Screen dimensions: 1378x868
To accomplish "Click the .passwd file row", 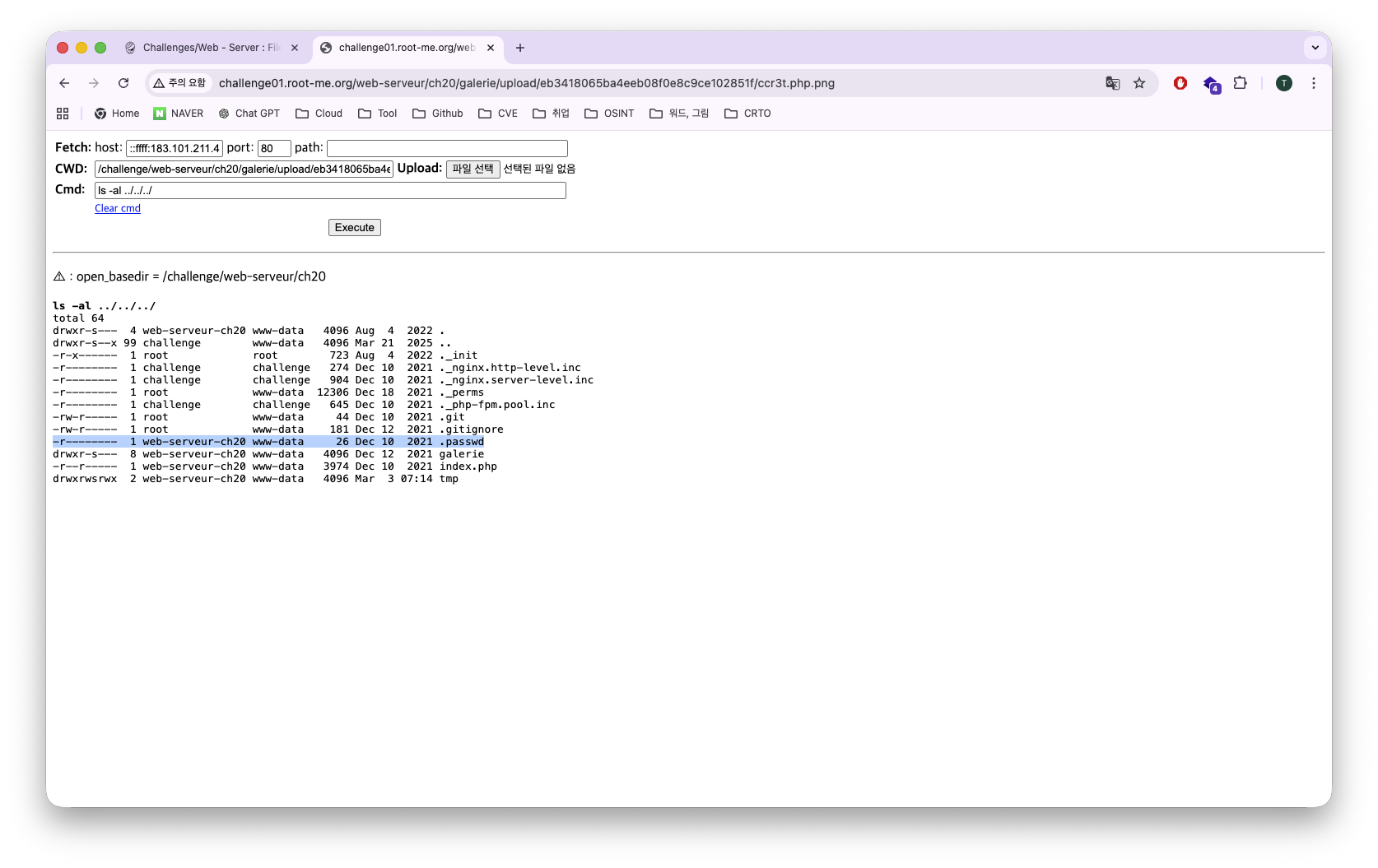I will (x=268, y=442).
